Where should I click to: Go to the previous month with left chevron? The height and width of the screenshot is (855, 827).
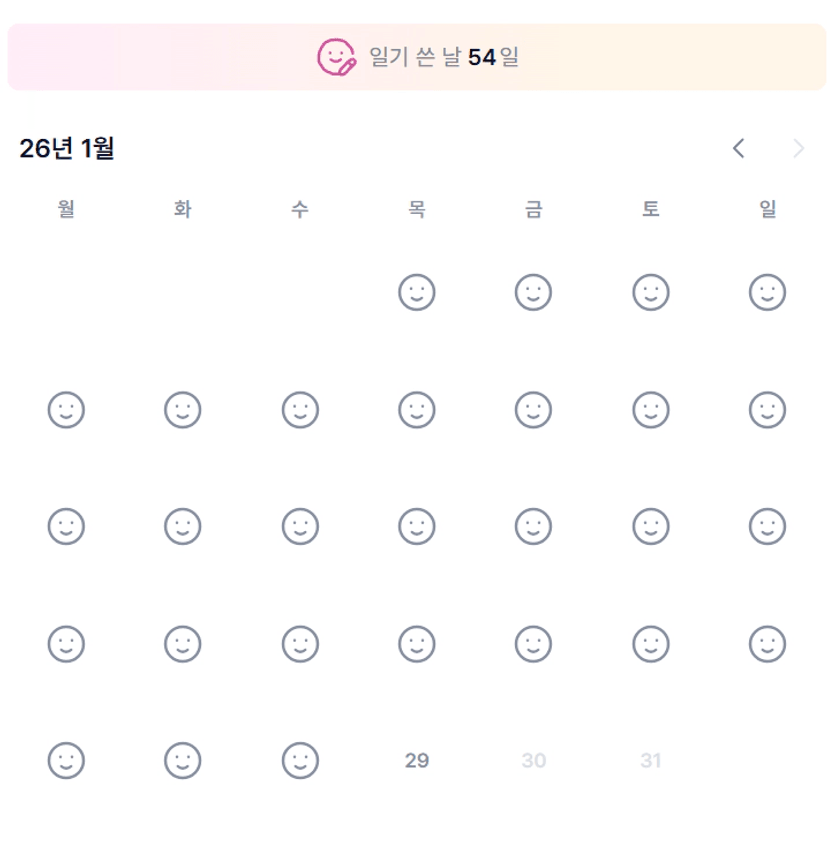pyautogui.click(x=738, y=149)
